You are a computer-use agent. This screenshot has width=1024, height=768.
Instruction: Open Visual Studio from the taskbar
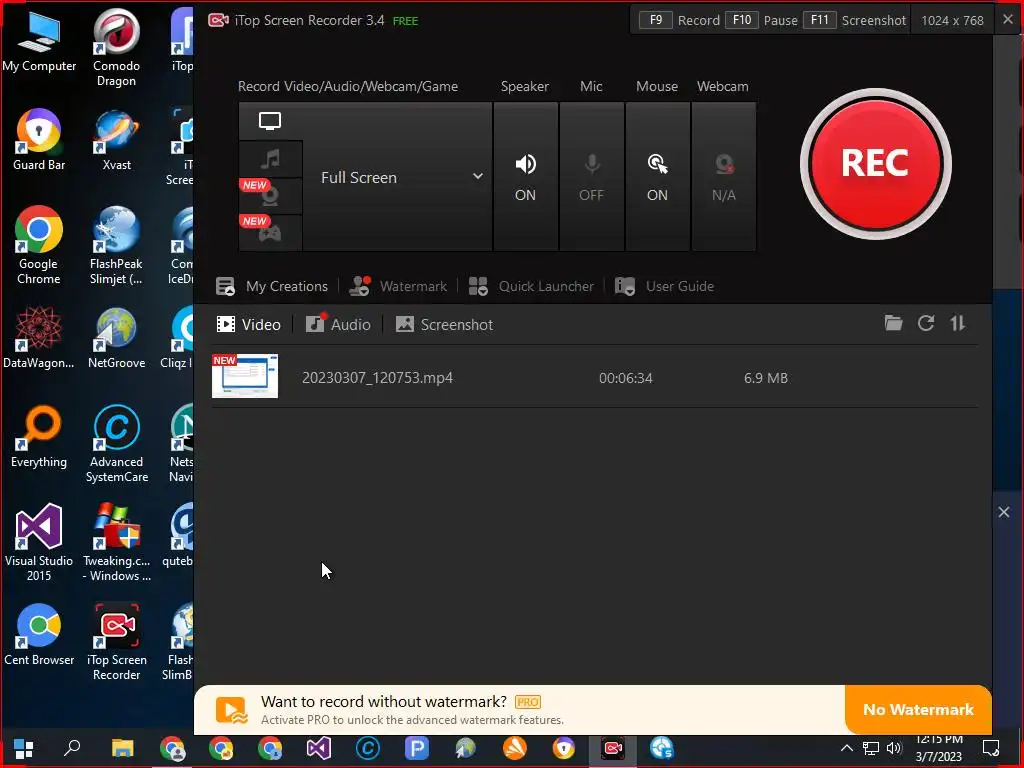319,748
